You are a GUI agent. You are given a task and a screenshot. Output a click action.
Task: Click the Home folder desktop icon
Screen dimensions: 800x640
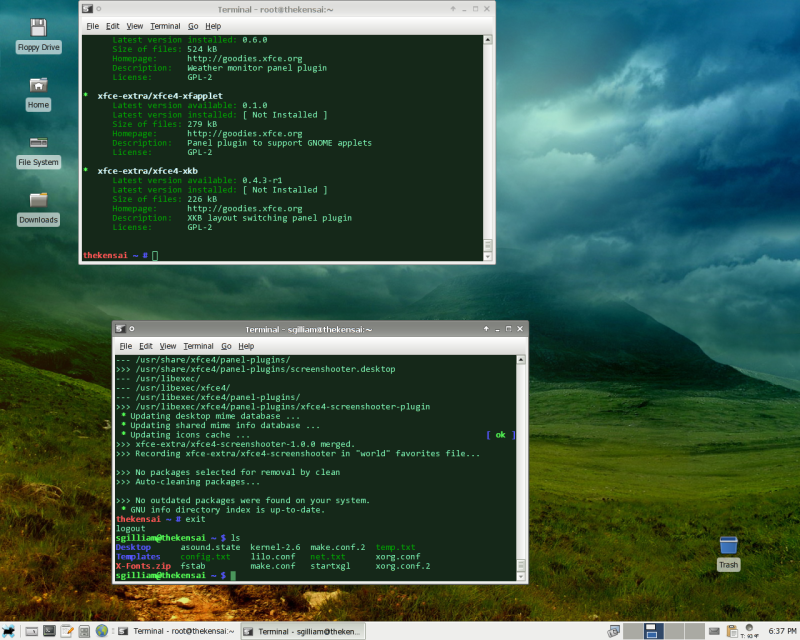[x=38, y=87]
